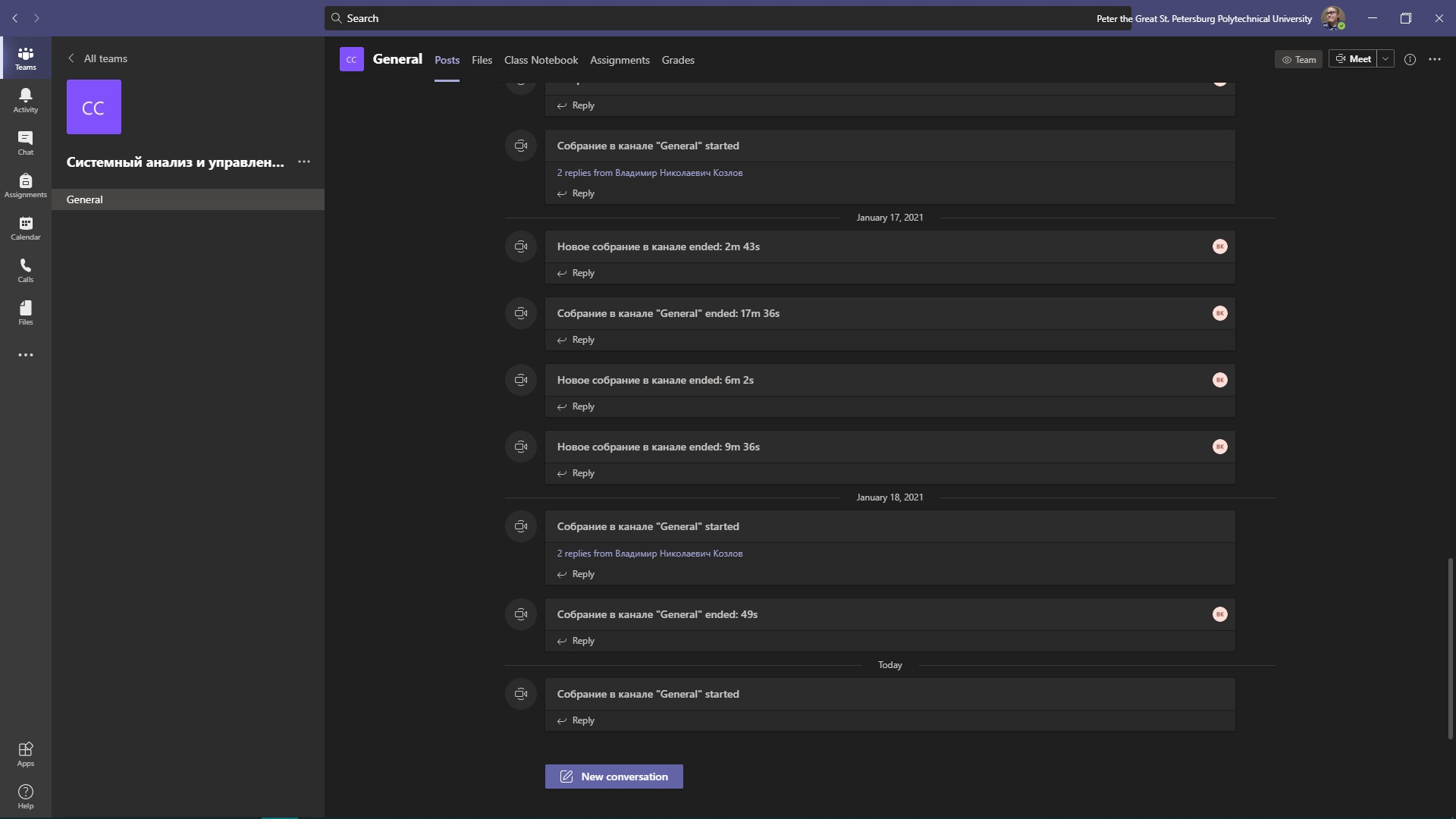Viewport: 1456px width, 819px height.
Task: Switch to the Posts tab
Action: click(x=447, y=60)
